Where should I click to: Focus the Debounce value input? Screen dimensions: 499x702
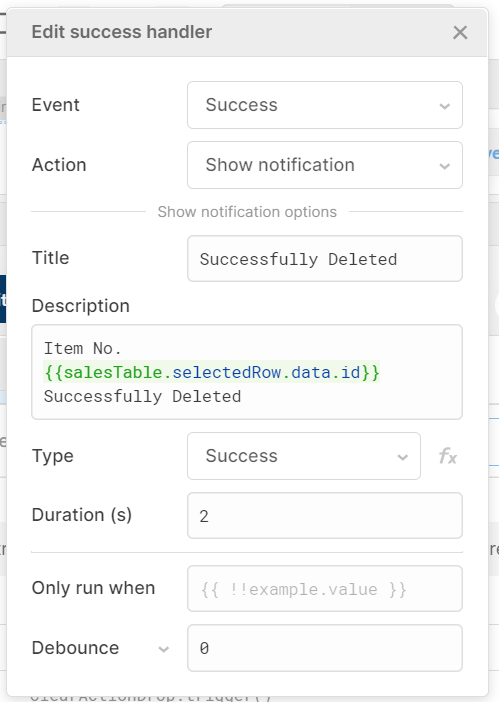(324, 648)
